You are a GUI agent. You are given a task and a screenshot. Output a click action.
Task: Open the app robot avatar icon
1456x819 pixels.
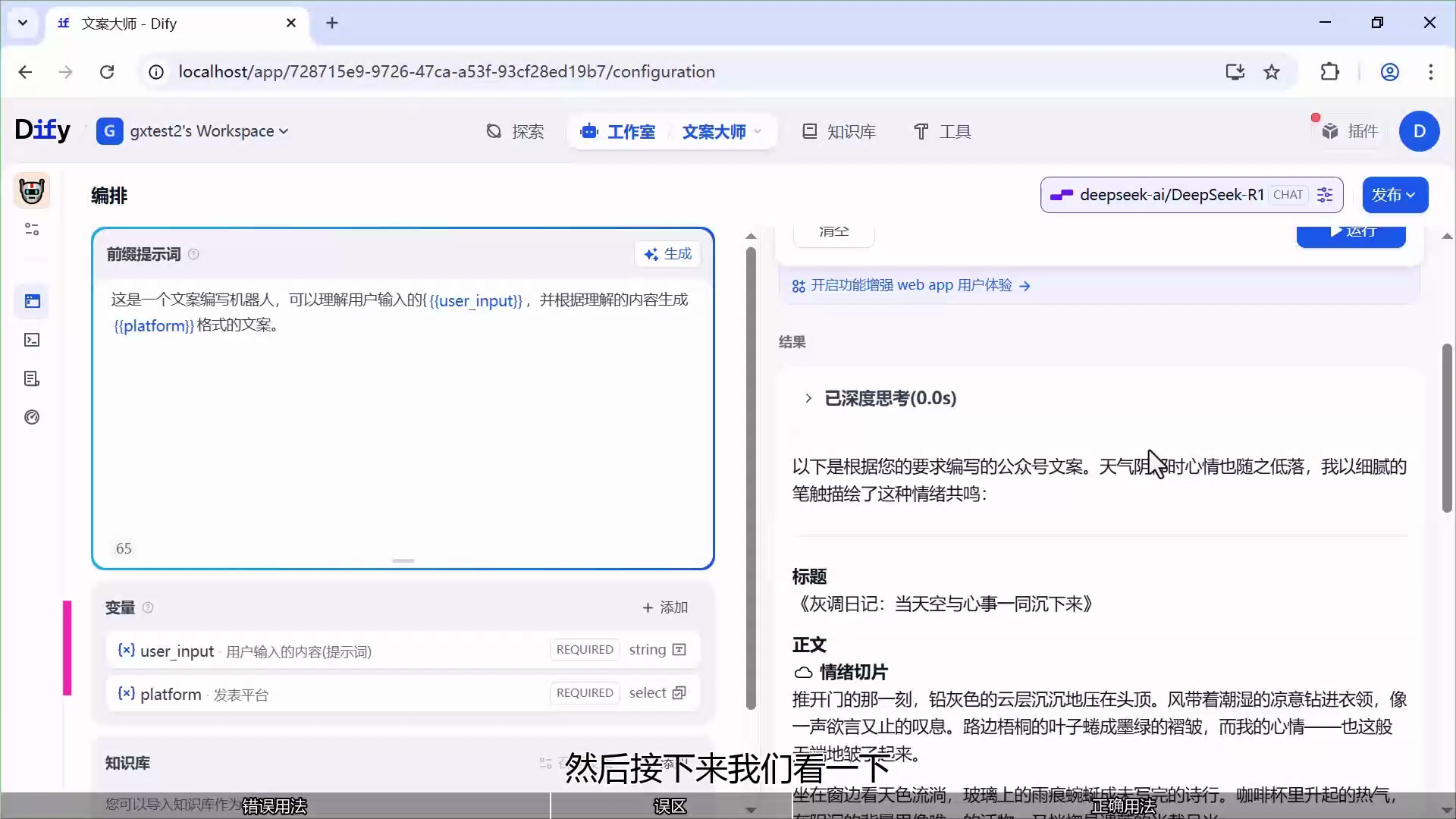[x=32, y=190]
